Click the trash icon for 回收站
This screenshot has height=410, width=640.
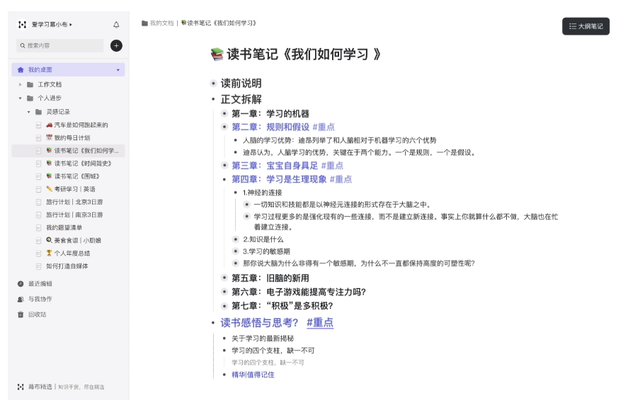(x=20, y=315)
